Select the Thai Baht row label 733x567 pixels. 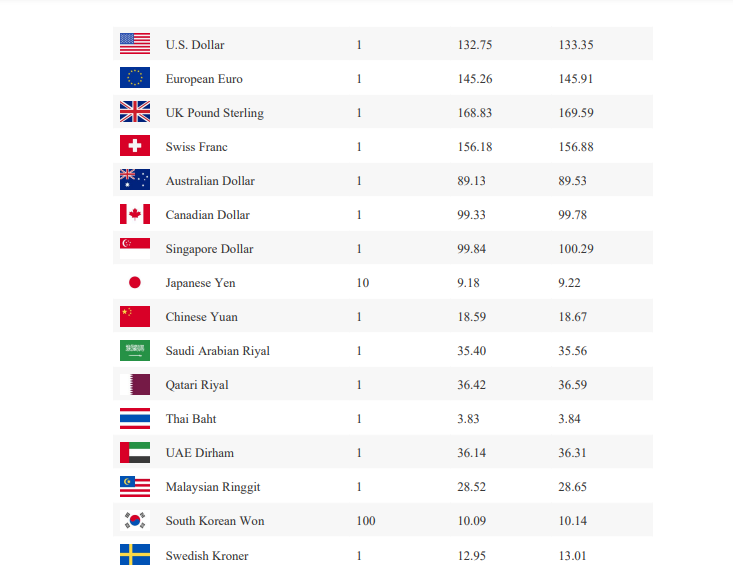tap(191, 419)
